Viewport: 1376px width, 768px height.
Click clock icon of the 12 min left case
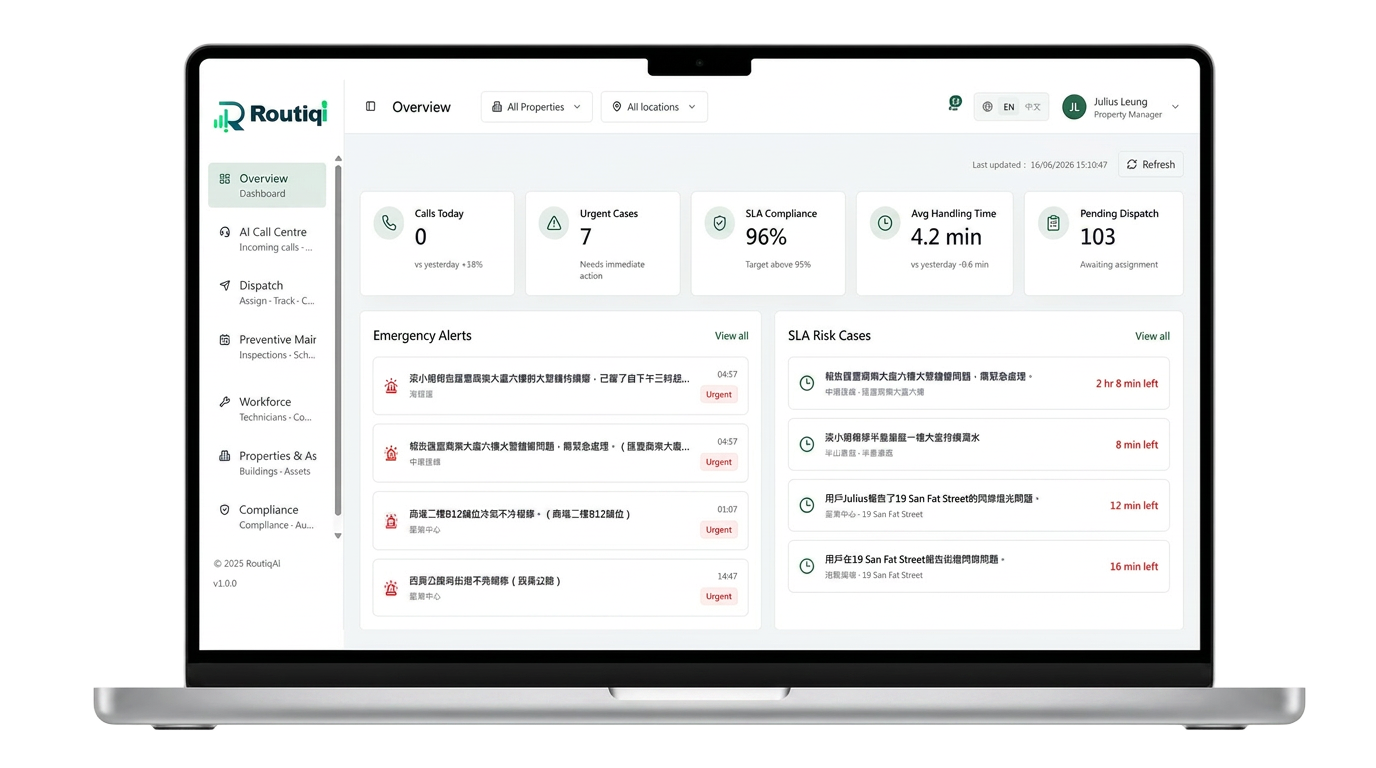807,506
